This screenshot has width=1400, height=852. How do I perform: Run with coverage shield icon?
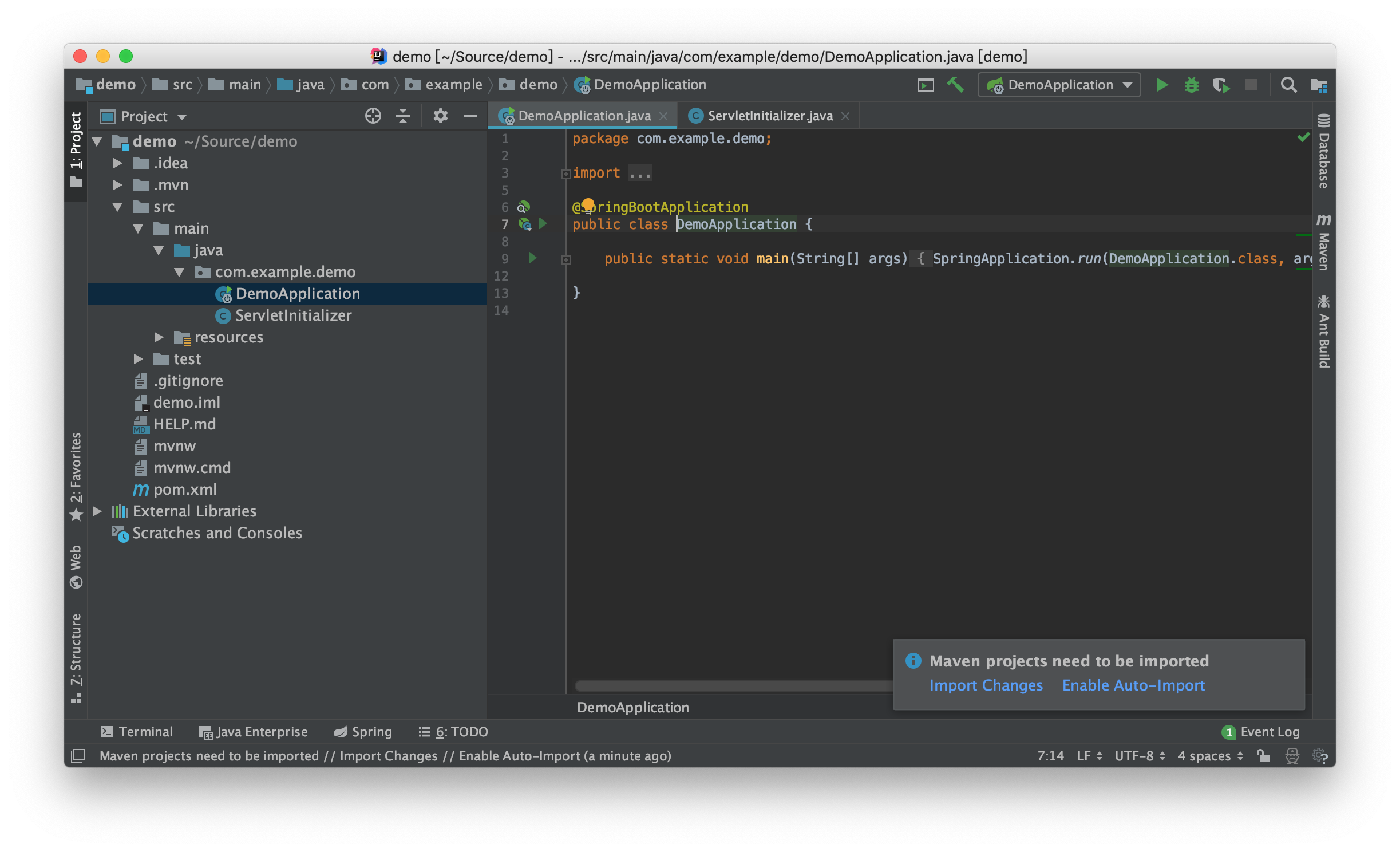(x=1221, y=85)
